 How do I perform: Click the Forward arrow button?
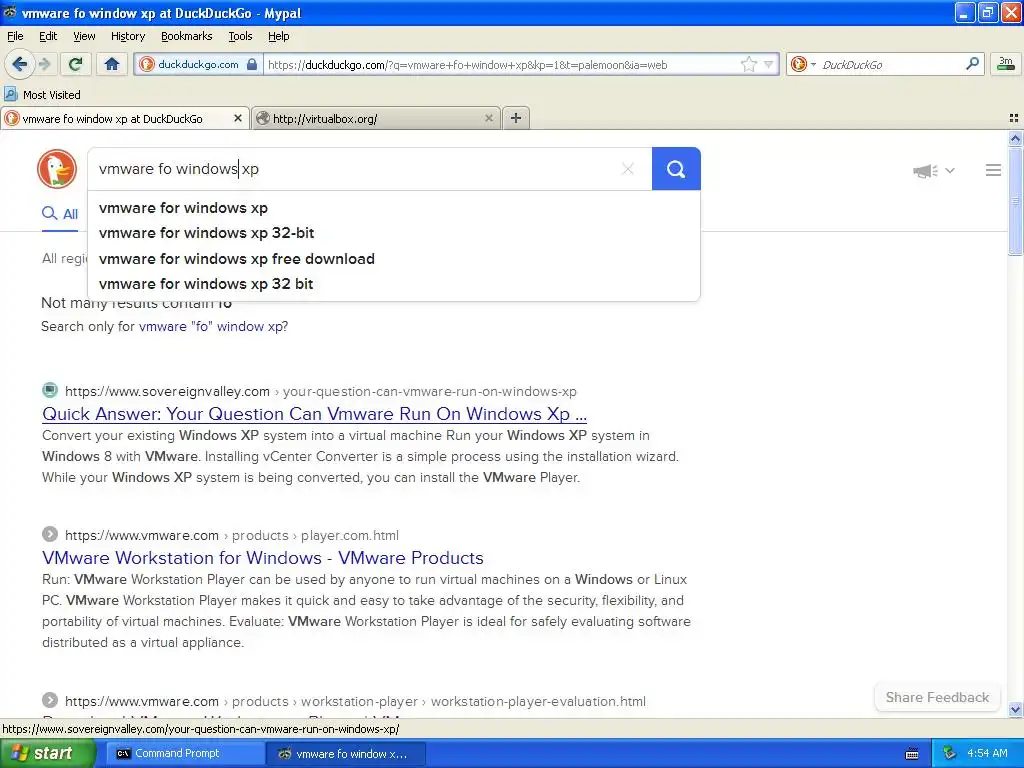(x=45, y=64)
